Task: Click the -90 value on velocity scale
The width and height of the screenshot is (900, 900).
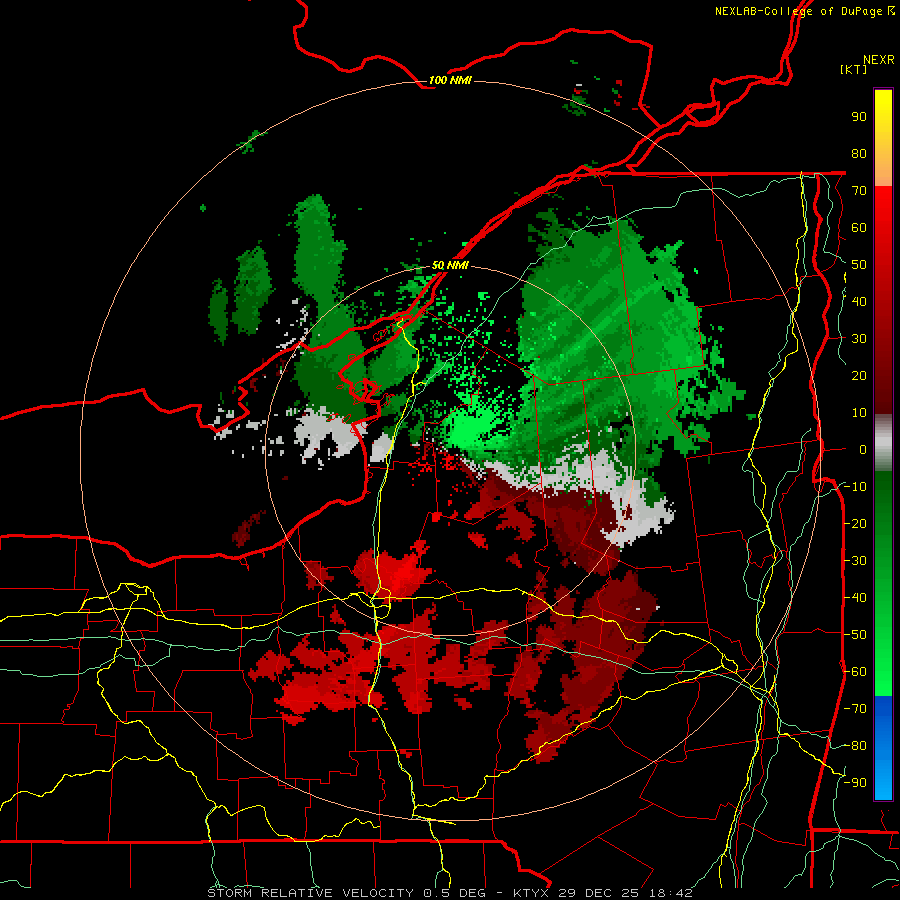Action: tap(855, 783)
